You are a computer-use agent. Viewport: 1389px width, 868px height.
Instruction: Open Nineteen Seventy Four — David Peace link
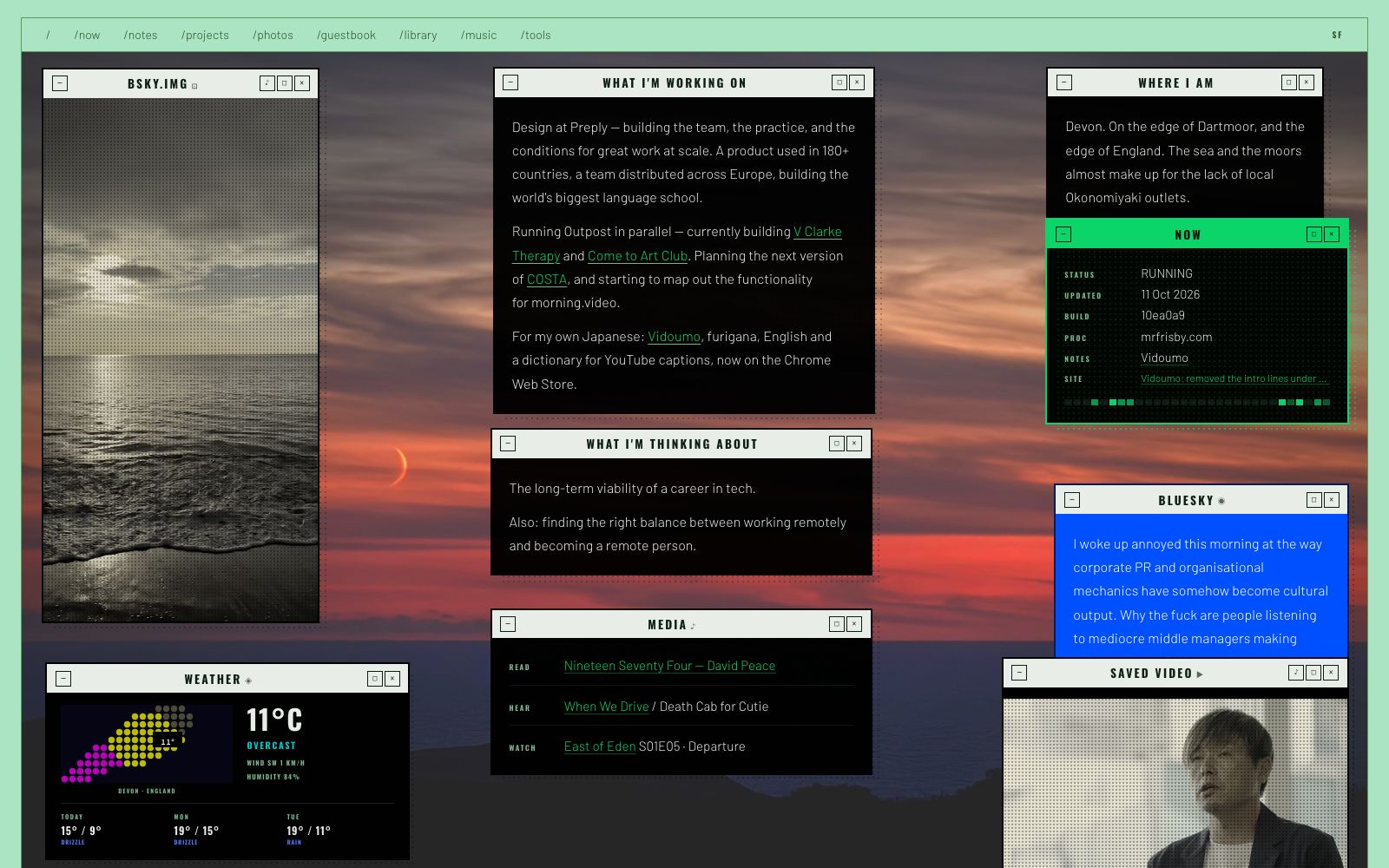[669, 666]
